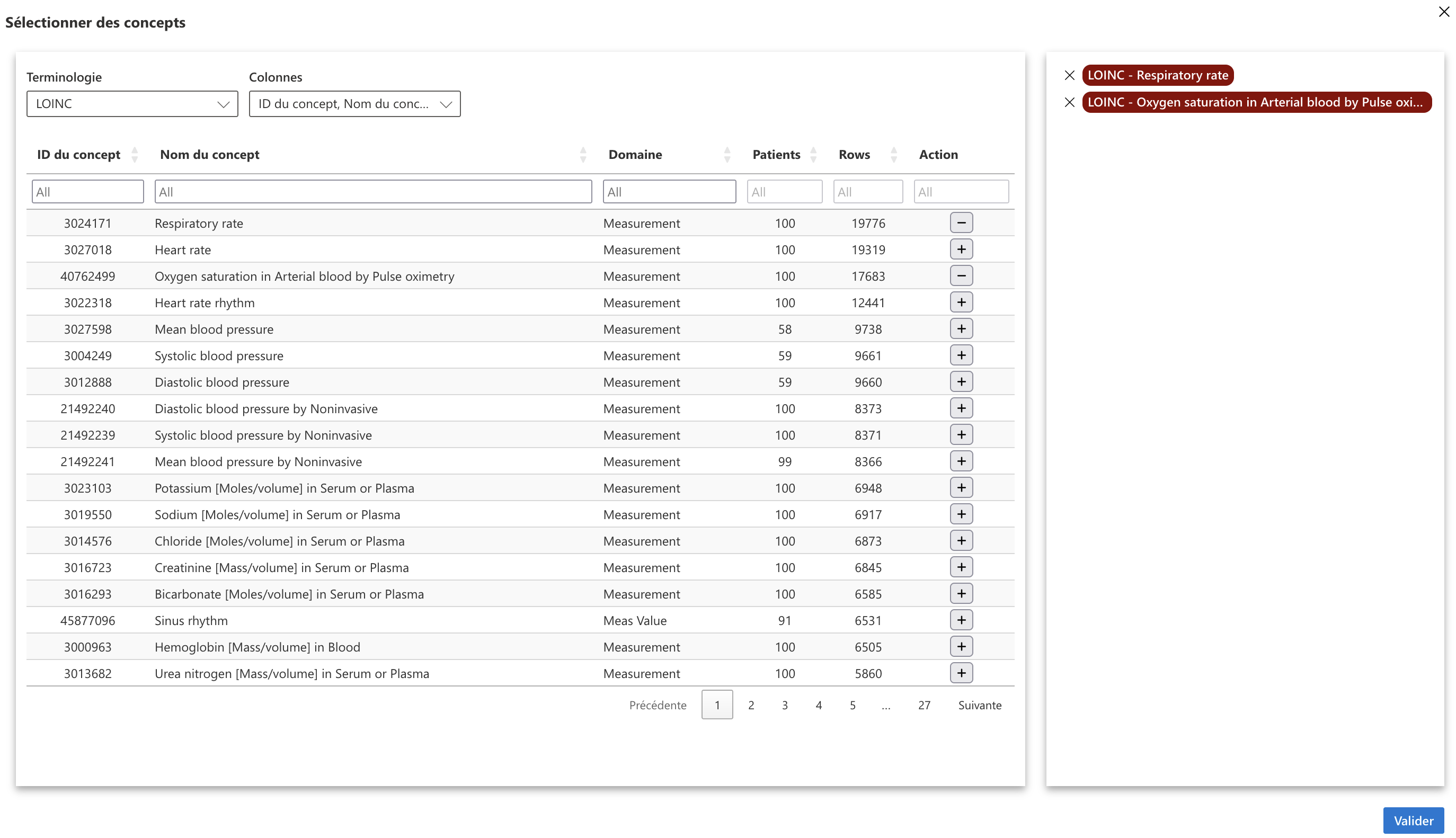Add Systolic blood pressure by Noninvasive

pyautogui.click(x=961, y=434)
